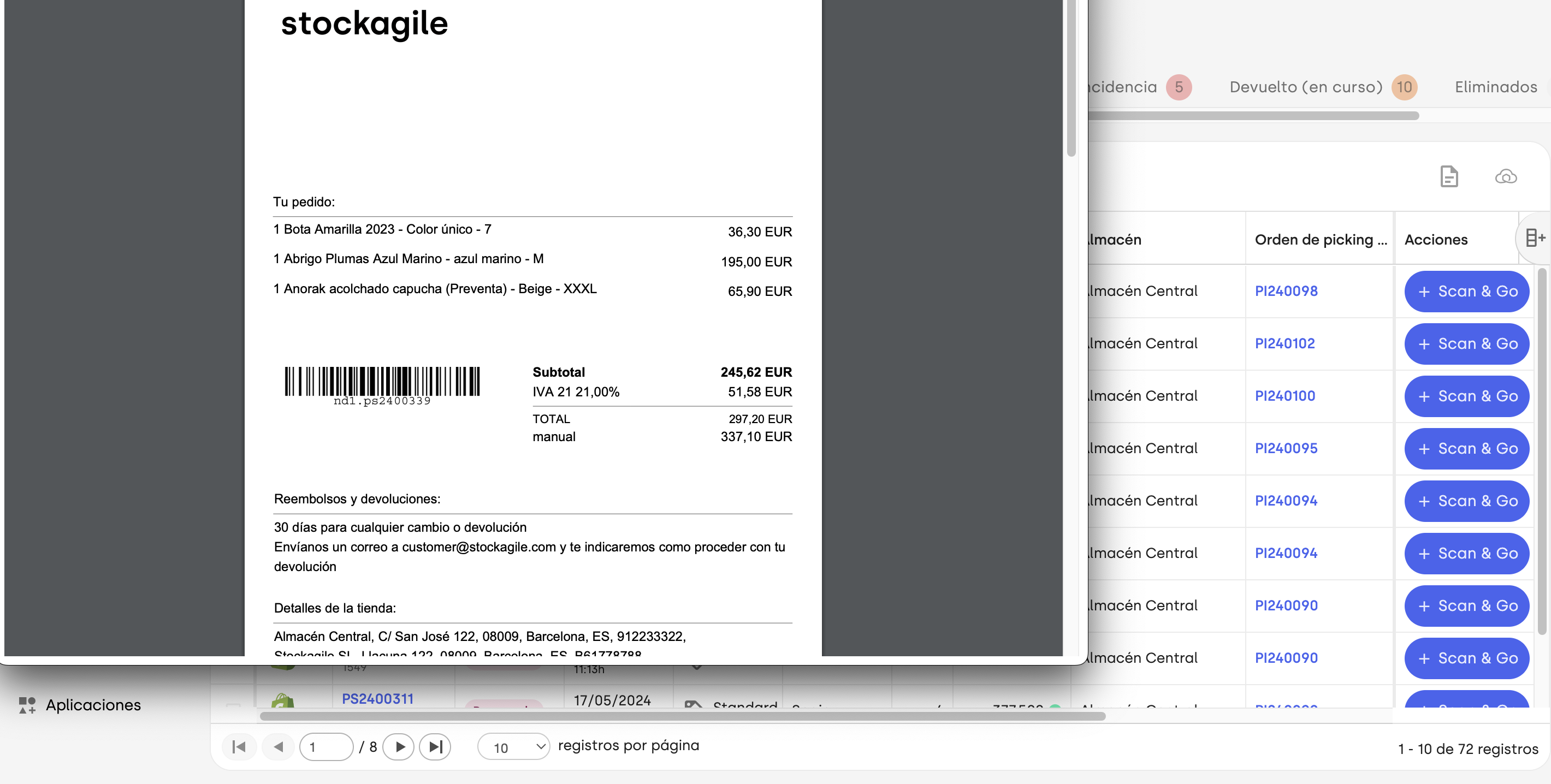Click the 17/05/2024 date cell
The image size is (1551, 784).
click(x=612, y=700)
